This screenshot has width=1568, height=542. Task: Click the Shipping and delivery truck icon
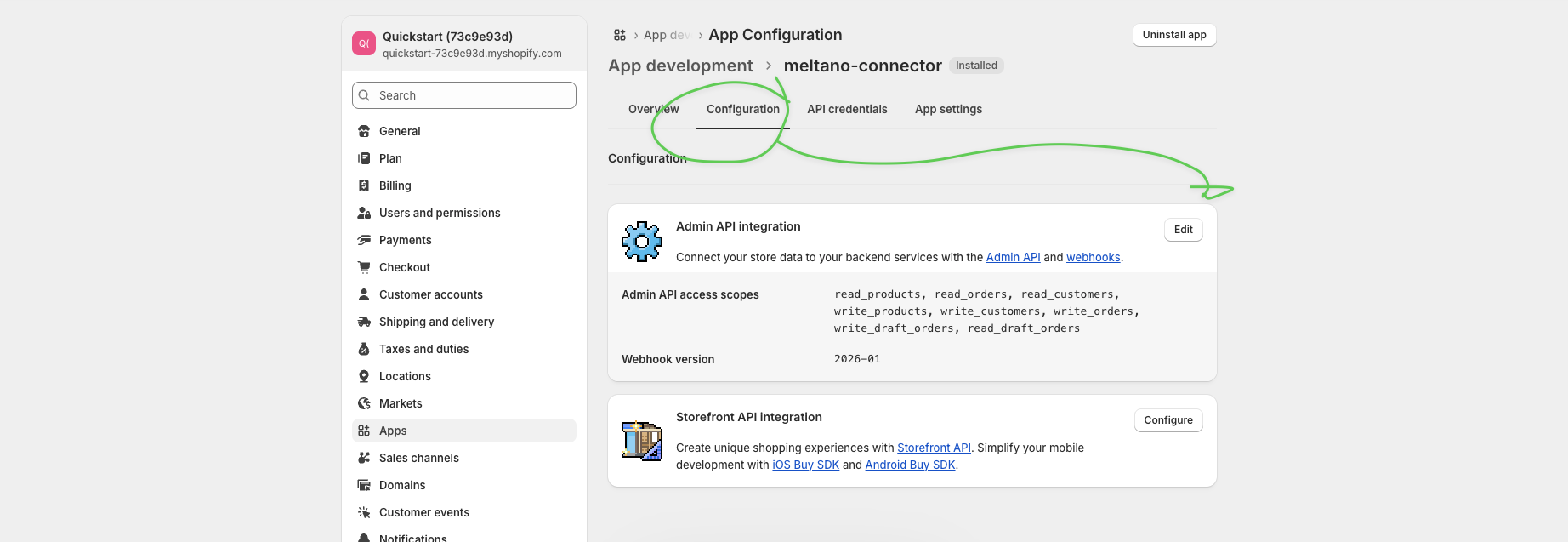(x=364, y=322)
